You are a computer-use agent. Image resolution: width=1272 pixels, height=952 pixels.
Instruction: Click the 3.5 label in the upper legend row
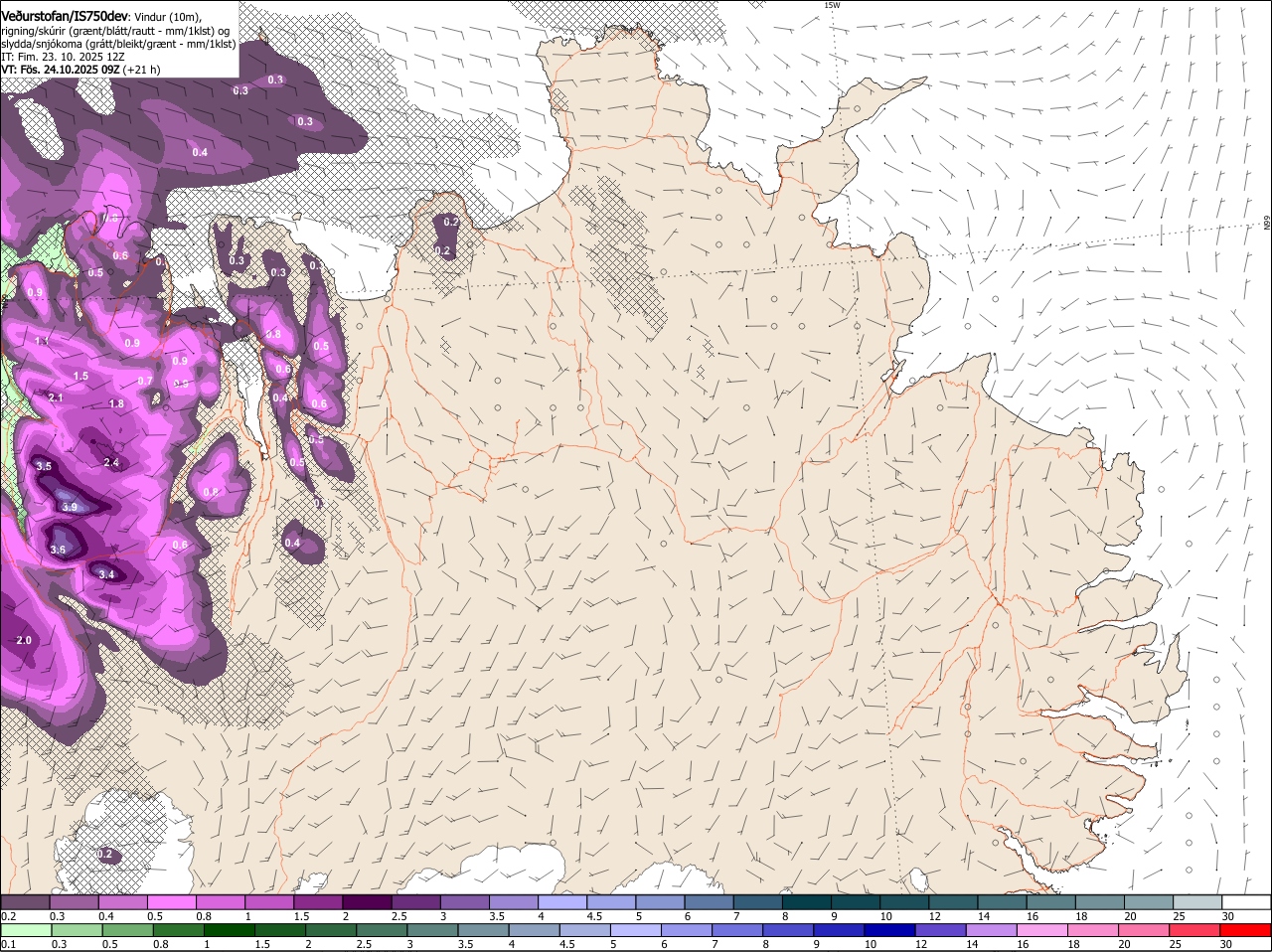point(497,916)
